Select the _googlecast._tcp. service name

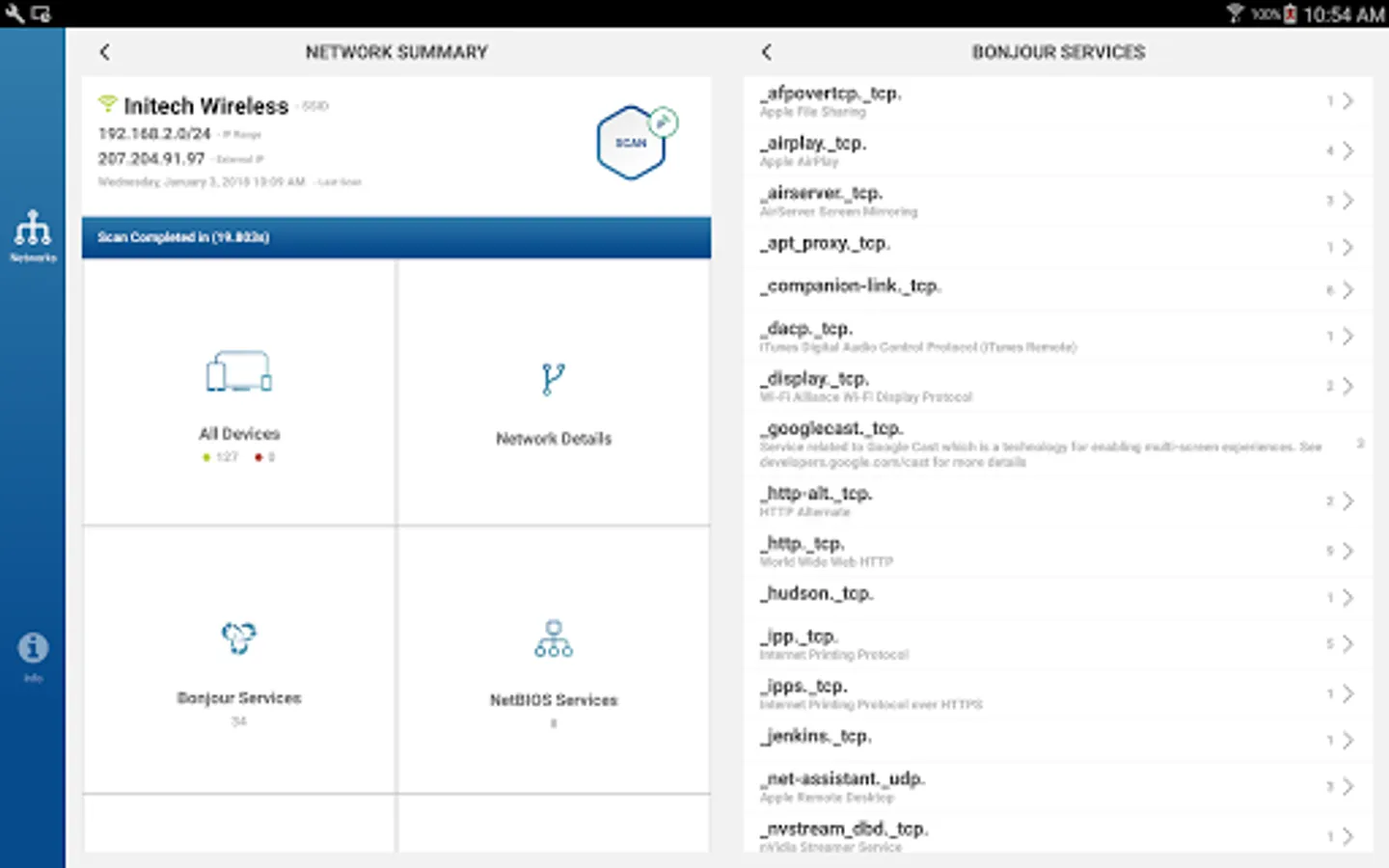831,428
